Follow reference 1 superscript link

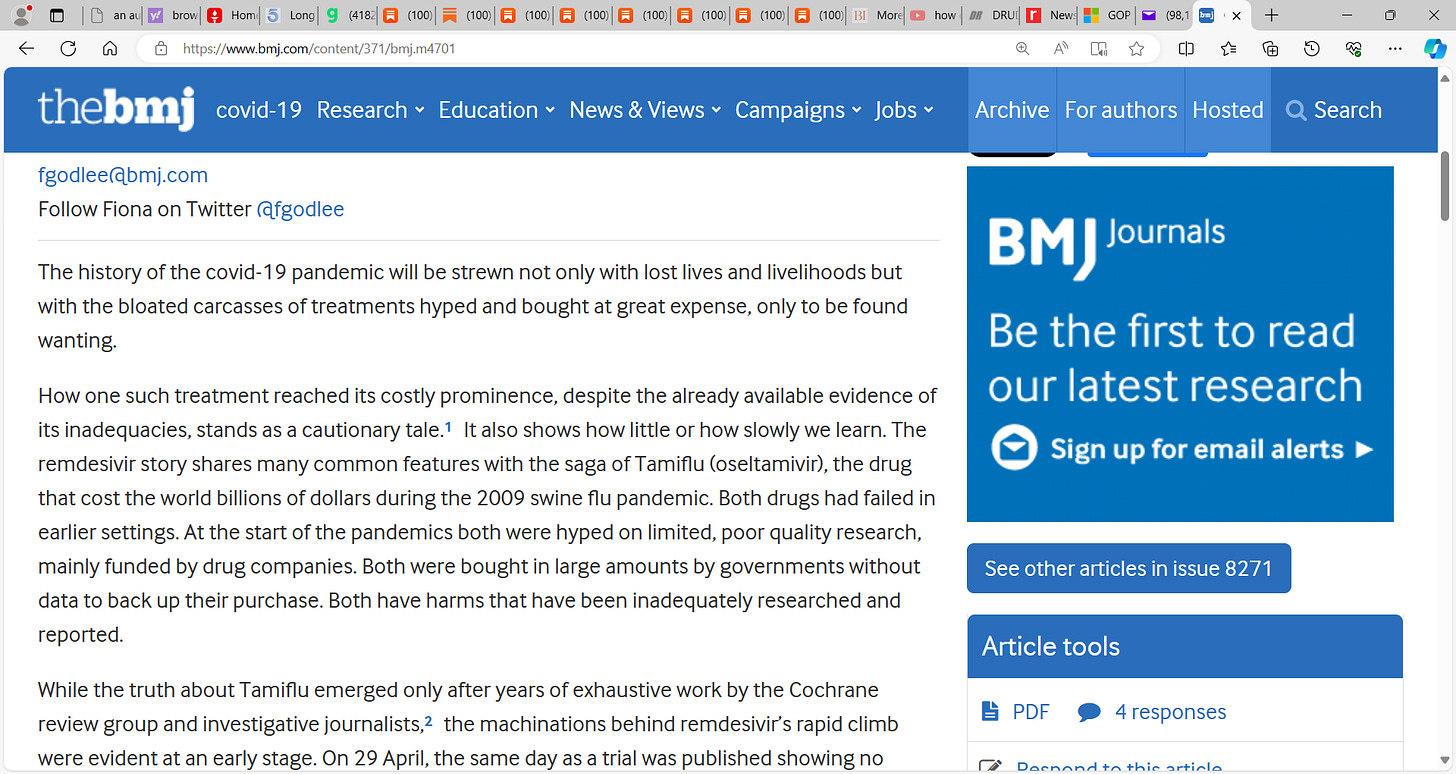click(448, 428)
